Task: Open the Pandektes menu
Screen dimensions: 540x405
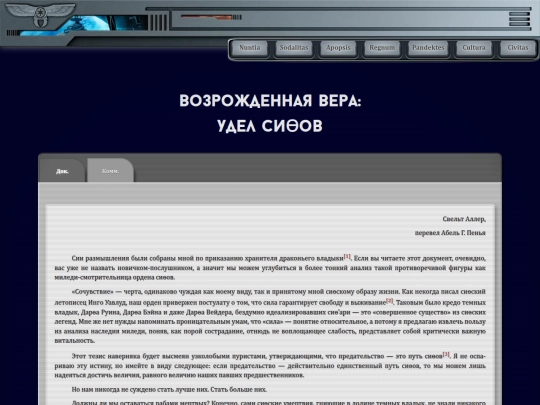Action: click(x=428, y=48)
